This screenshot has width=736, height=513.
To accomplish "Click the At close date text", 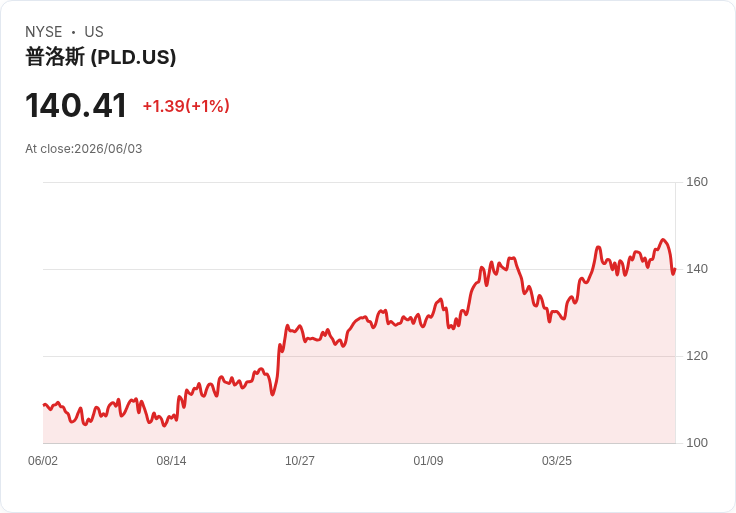I will pyautogui.click(x=84, y=149).
